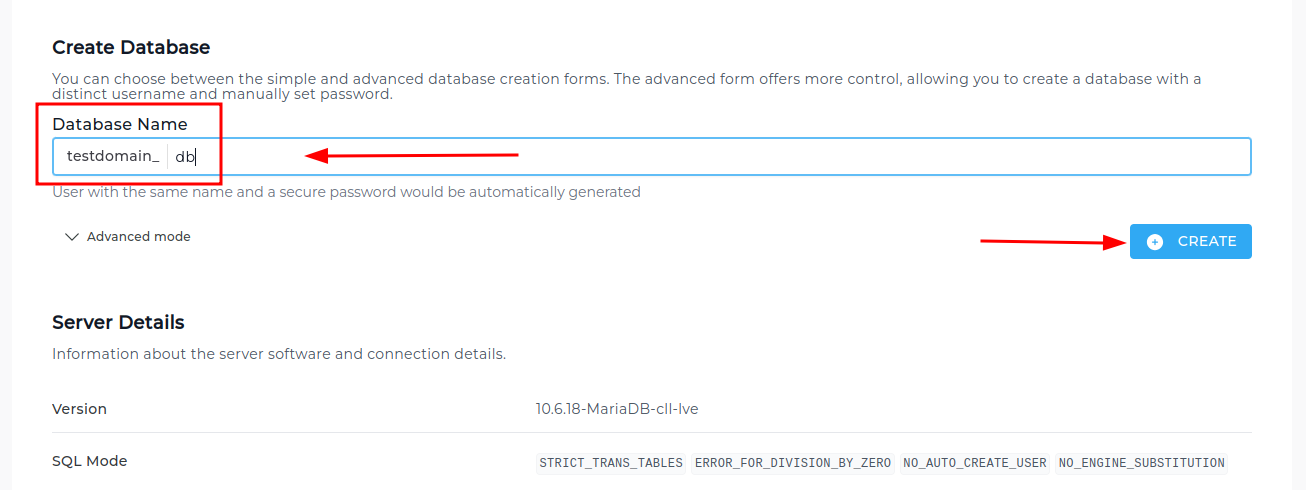This screenshot has height=490, width=1306.
Task: Select the Database Name field label
Action: pos(120,124)
